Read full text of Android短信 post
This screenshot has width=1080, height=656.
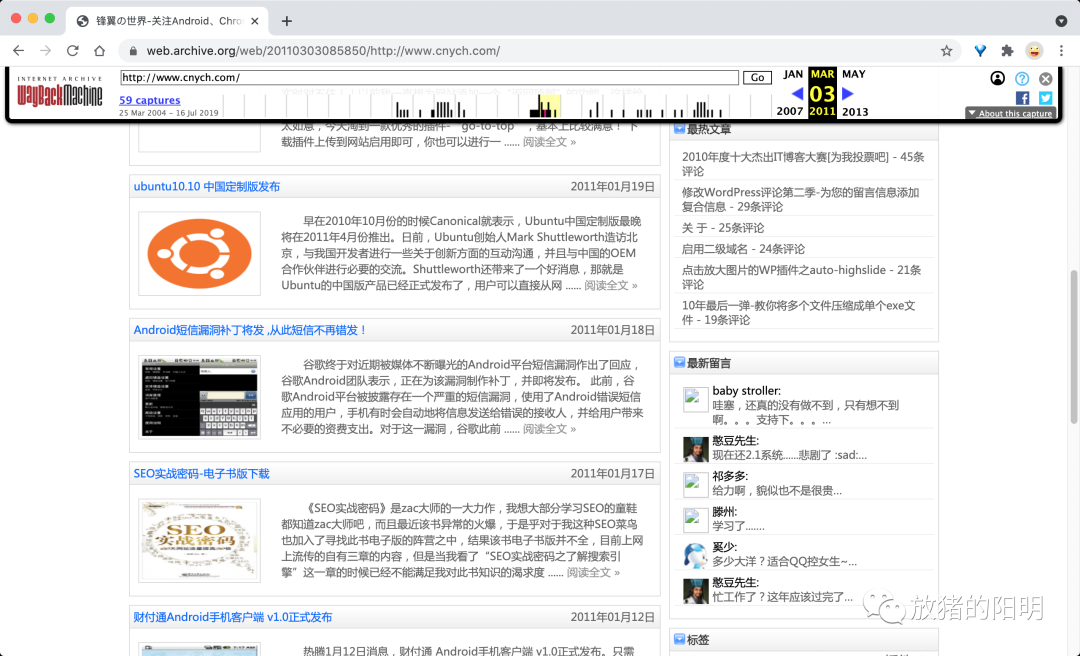coord(549,429)
